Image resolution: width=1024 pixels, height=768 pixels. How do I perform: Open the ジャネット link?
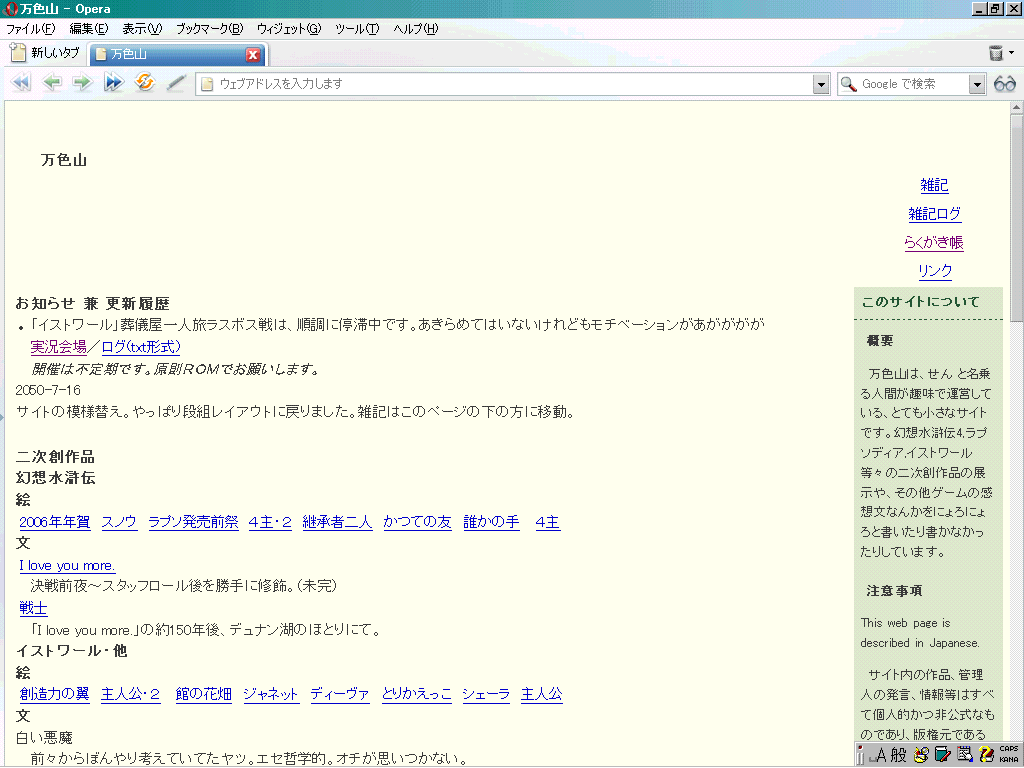click(271, 694)
